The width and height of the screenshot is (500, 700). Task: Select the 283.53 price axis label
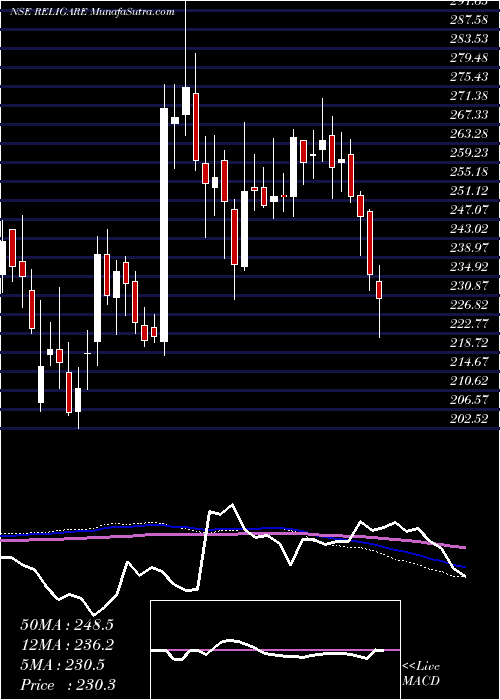[x=469, y=39]
